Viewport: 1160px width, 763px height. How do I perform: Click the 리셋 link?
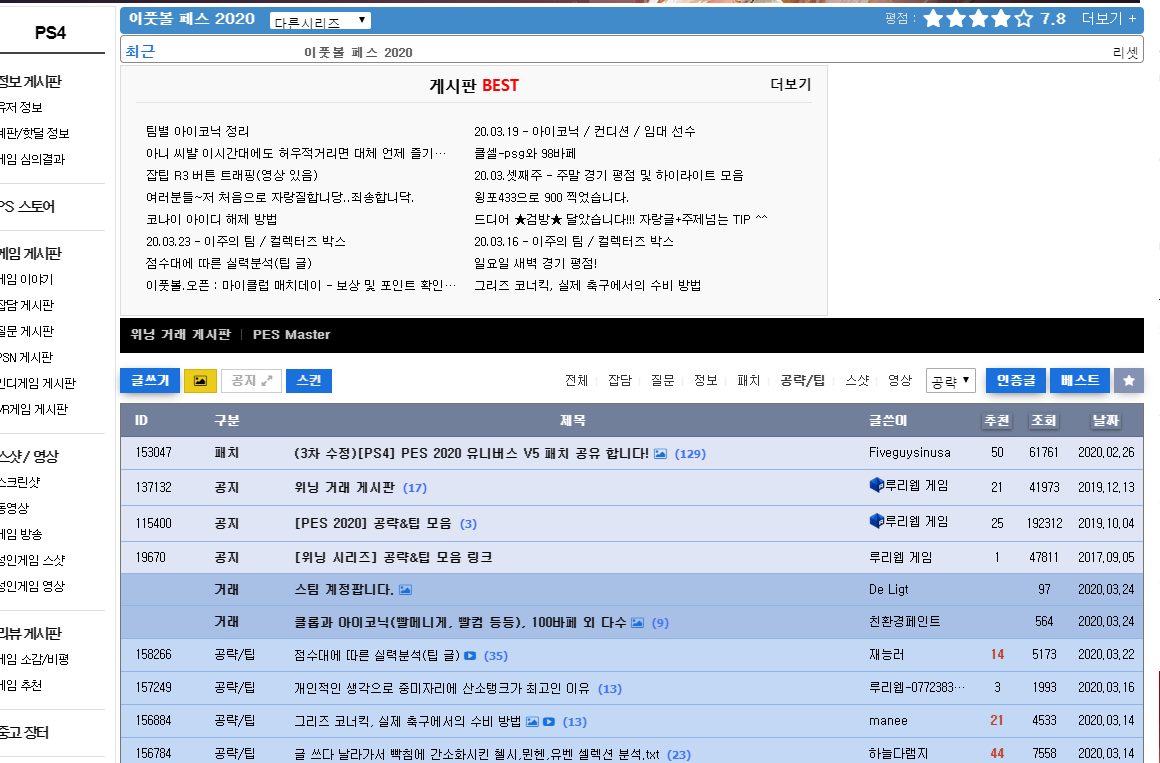[1125, 53]
